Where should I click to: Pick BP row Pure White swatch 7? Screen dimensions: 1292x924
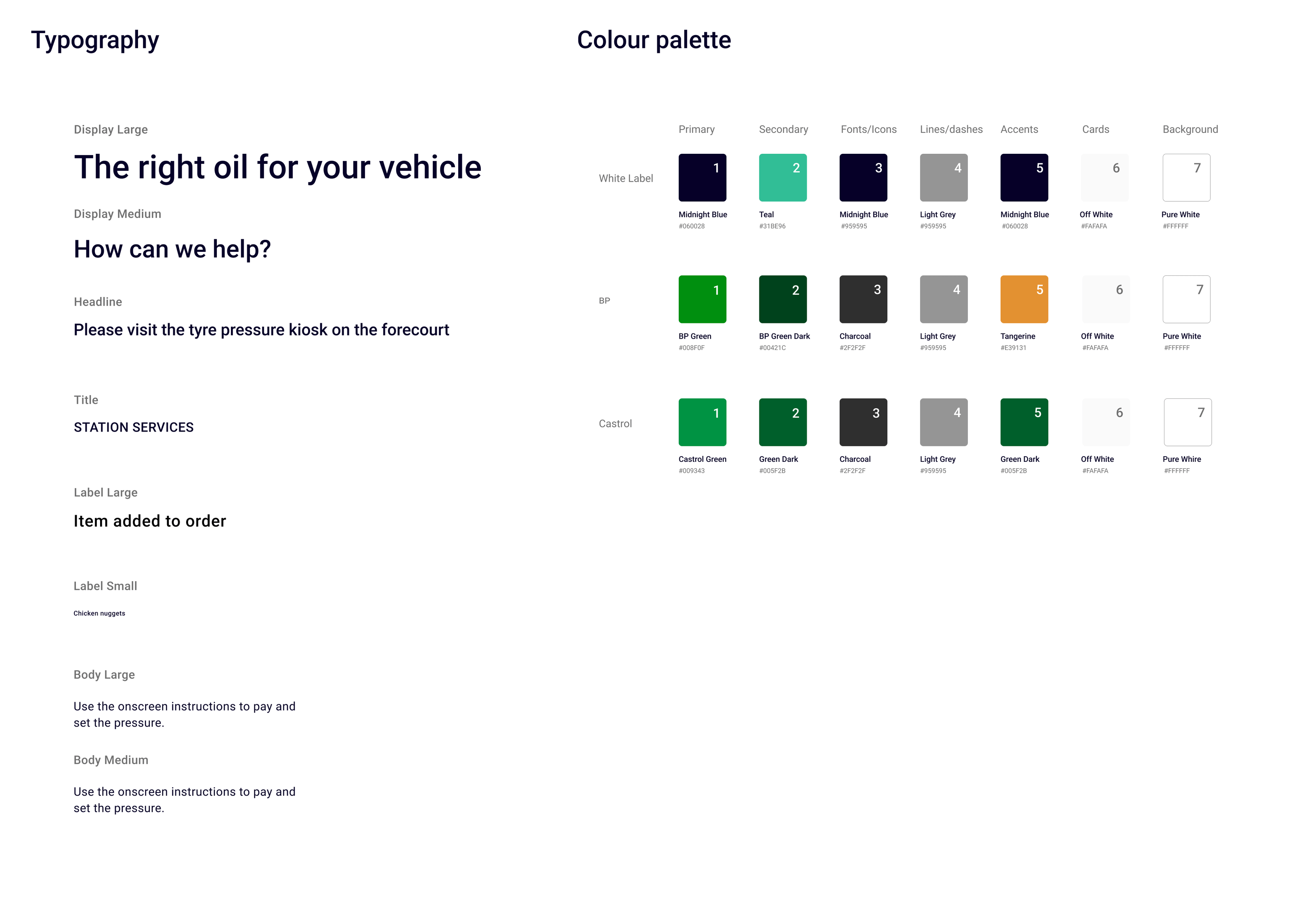tap(1186, 299)
